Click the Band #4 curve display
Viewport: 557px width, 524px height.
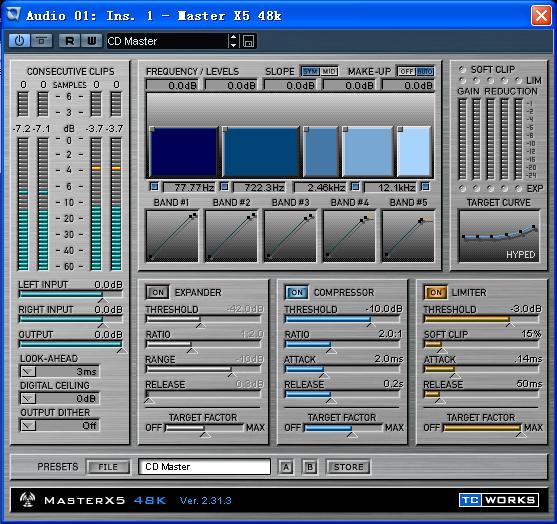pos(349,236)
